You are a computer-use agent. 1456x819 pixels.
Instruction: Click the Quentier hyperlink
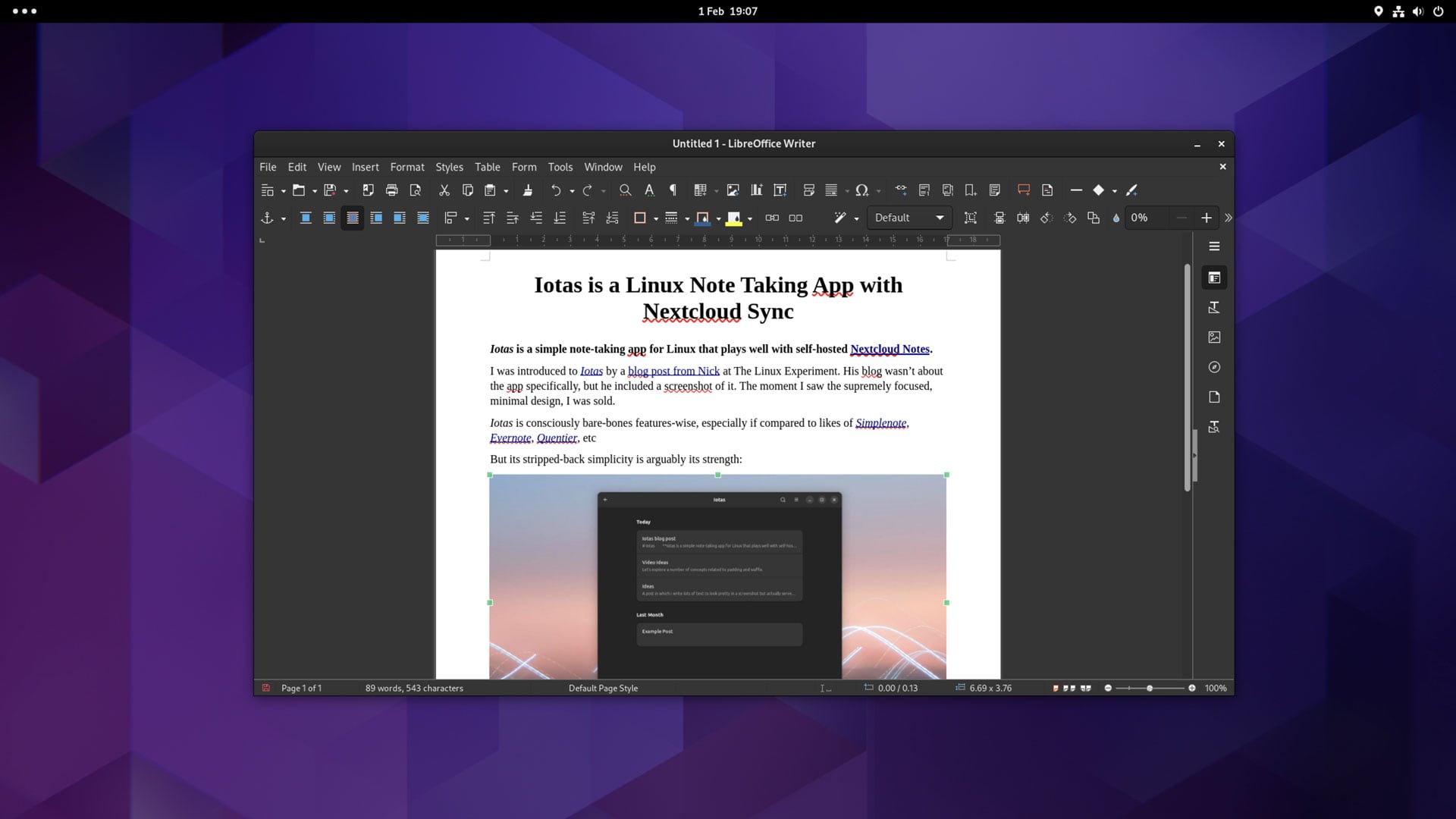557,438
